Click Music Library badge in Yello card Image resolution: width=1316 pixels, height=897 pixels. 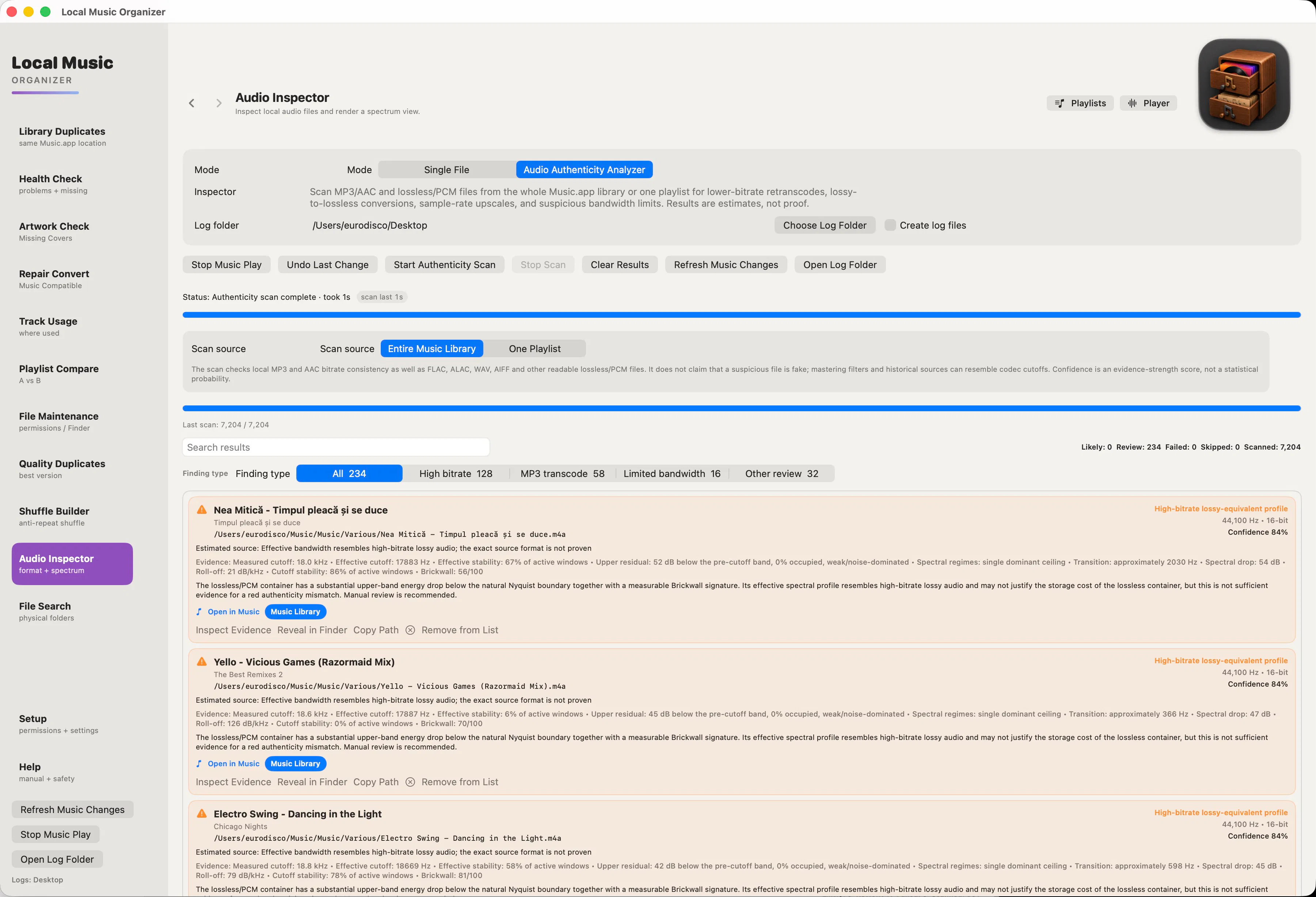[295, 763]
